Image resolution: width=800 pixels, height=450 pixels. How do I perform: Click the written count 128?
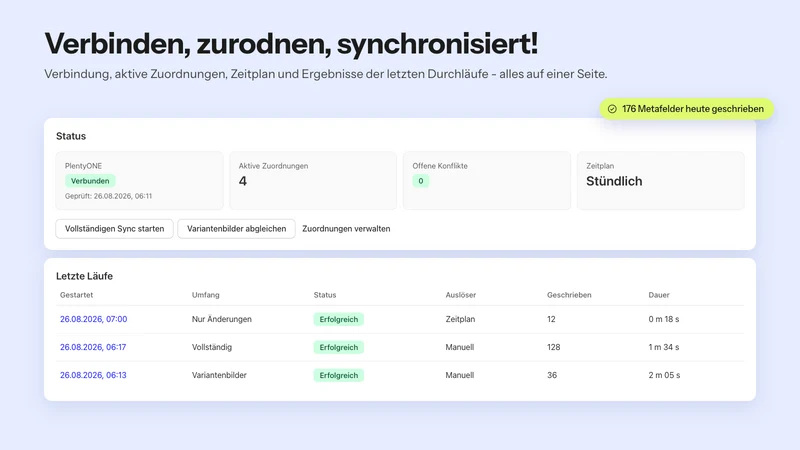(x=554, y=347)
